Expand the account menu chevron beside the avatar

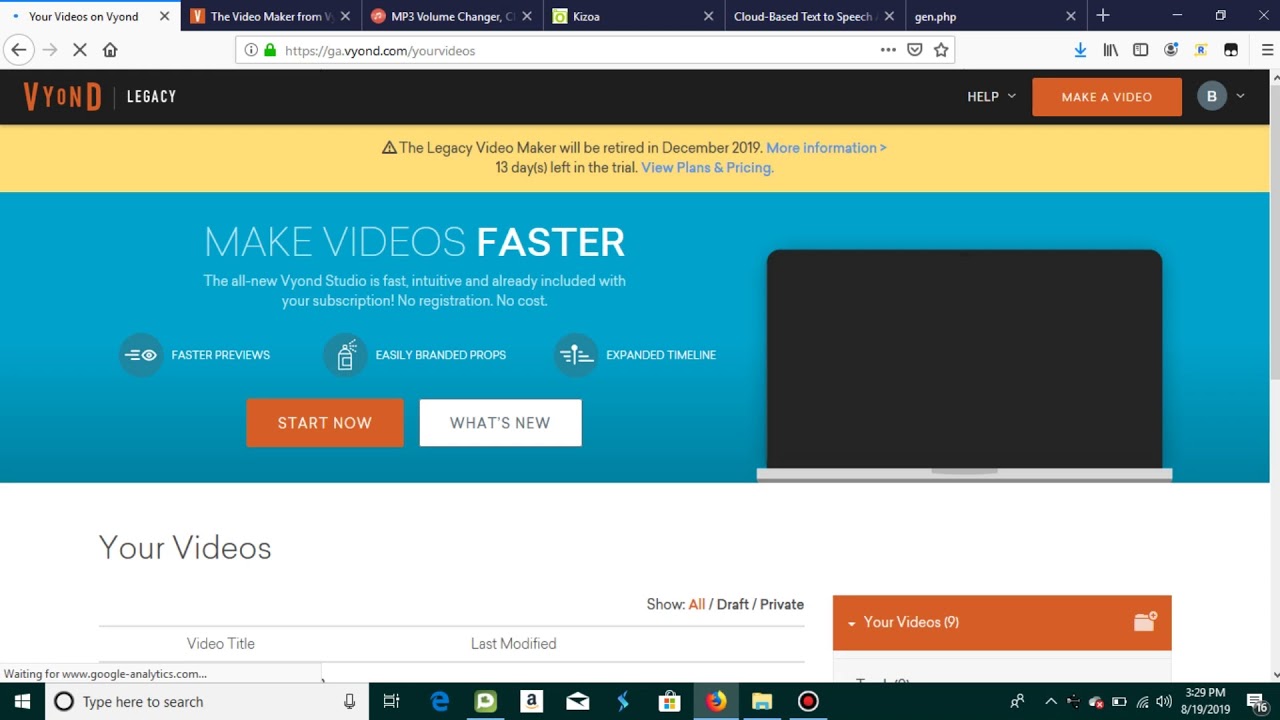tap(1241, 96)
